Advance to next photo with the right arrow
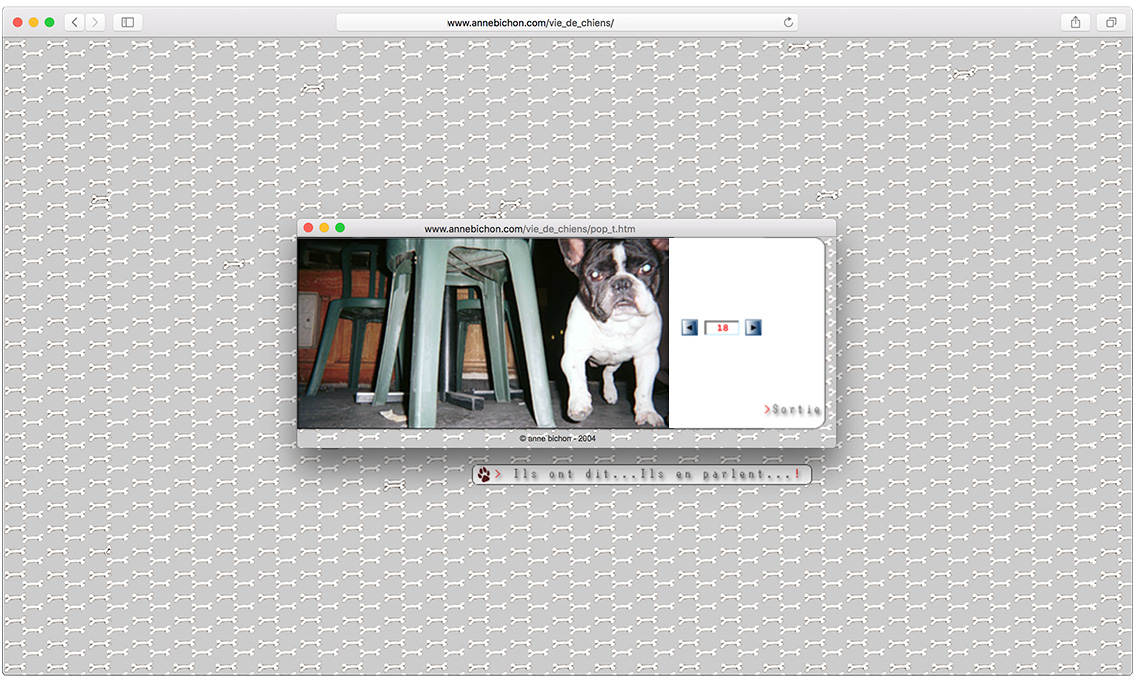Image resolution: width=1136 pixels, height=685 pixels. pyautogui.click(x=753, y=327)
